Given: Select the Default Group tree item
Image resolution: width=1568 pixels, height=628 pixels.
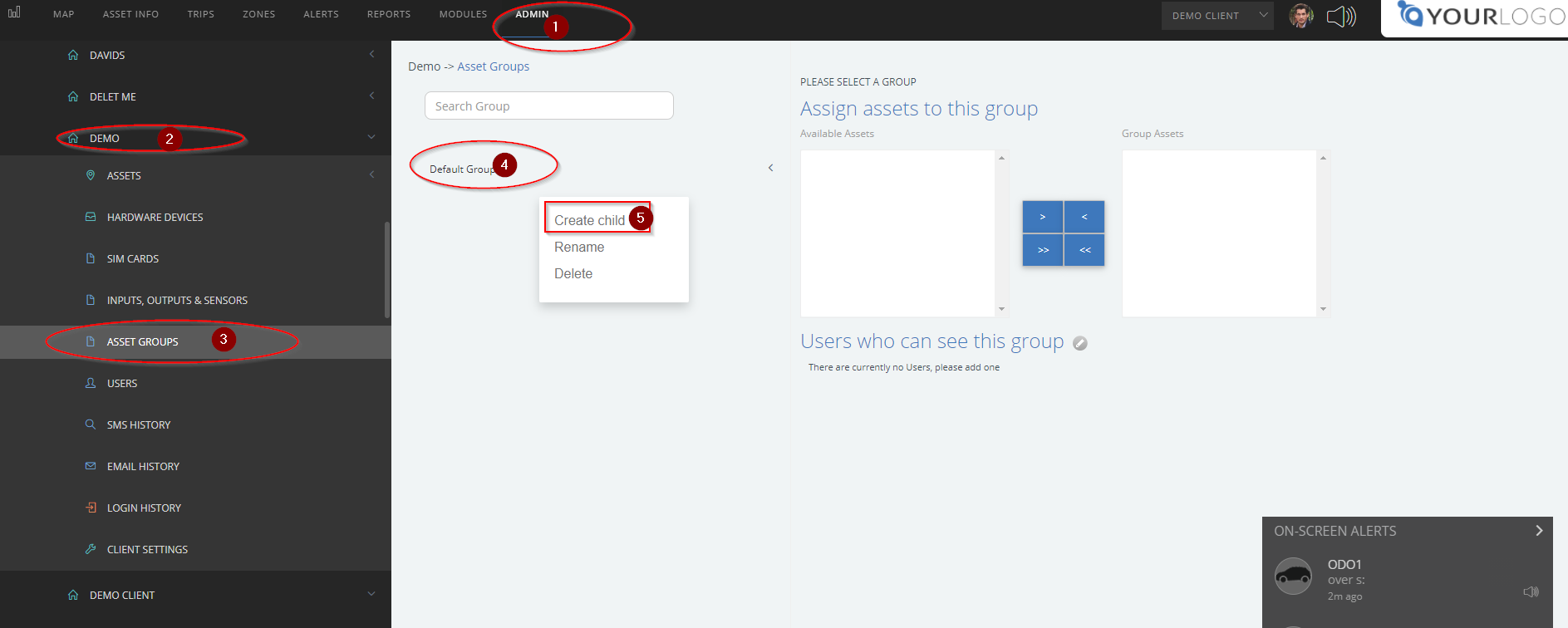Looking at the screenshot, I should tap(462, 169).
